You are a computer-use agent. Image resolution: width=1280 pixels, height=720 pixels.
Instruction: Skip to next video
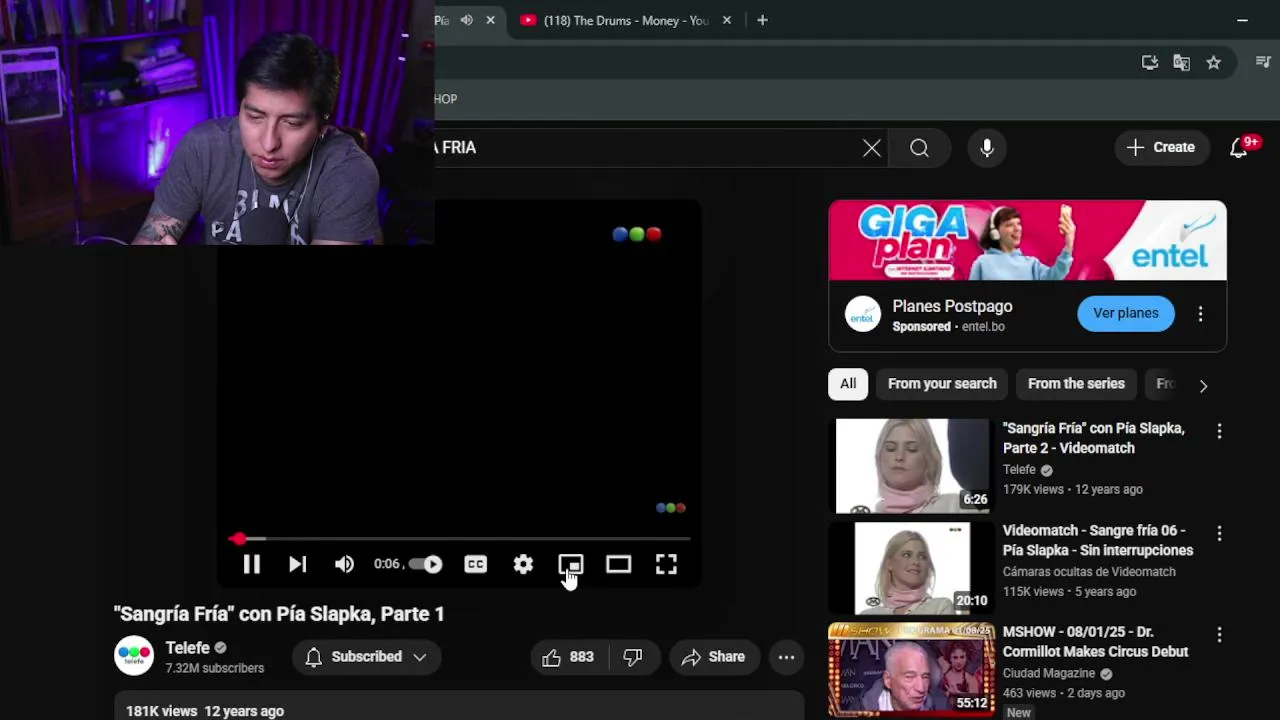(x=297, y=565)
